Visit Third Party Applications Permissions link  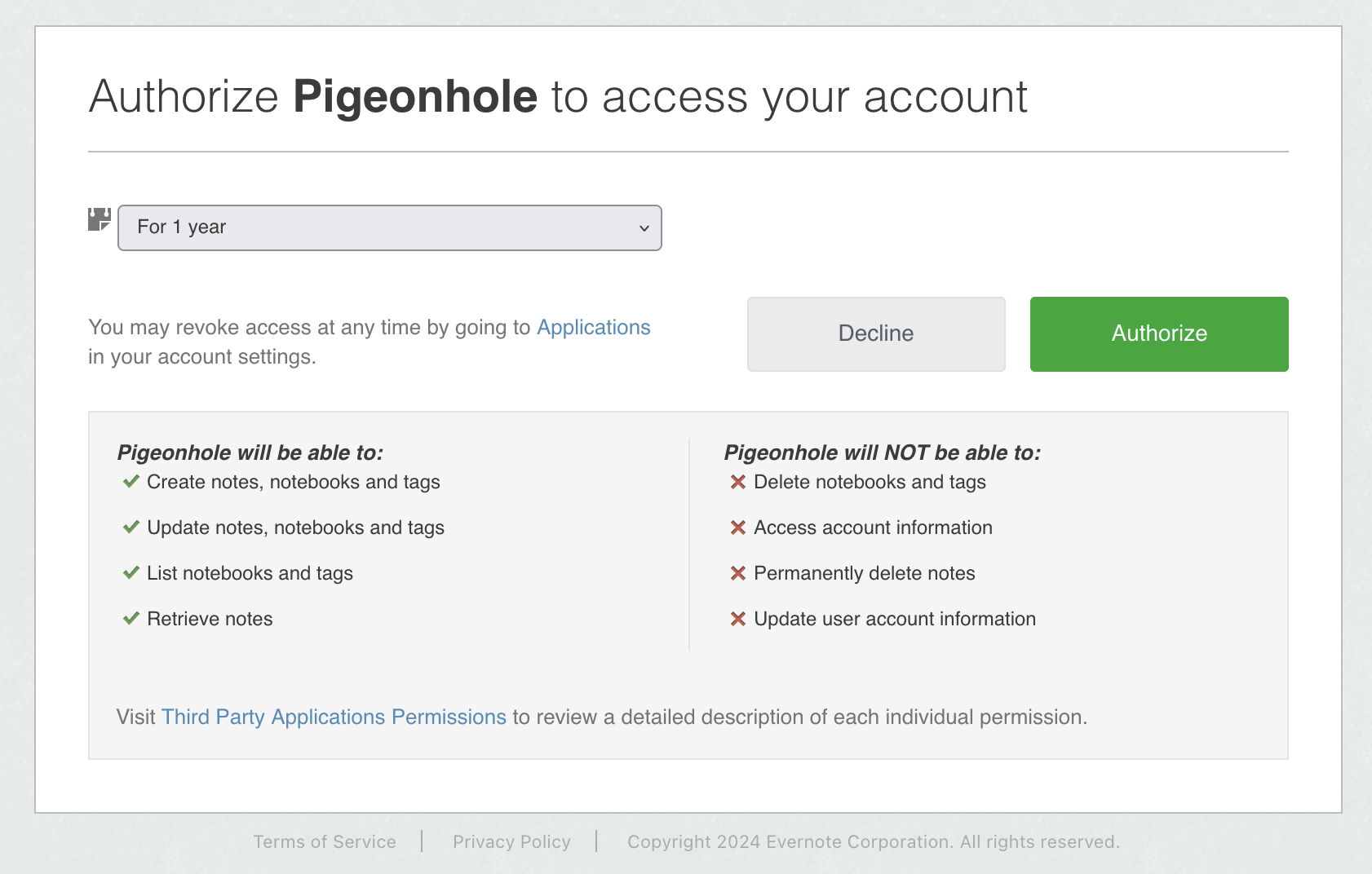334,717
